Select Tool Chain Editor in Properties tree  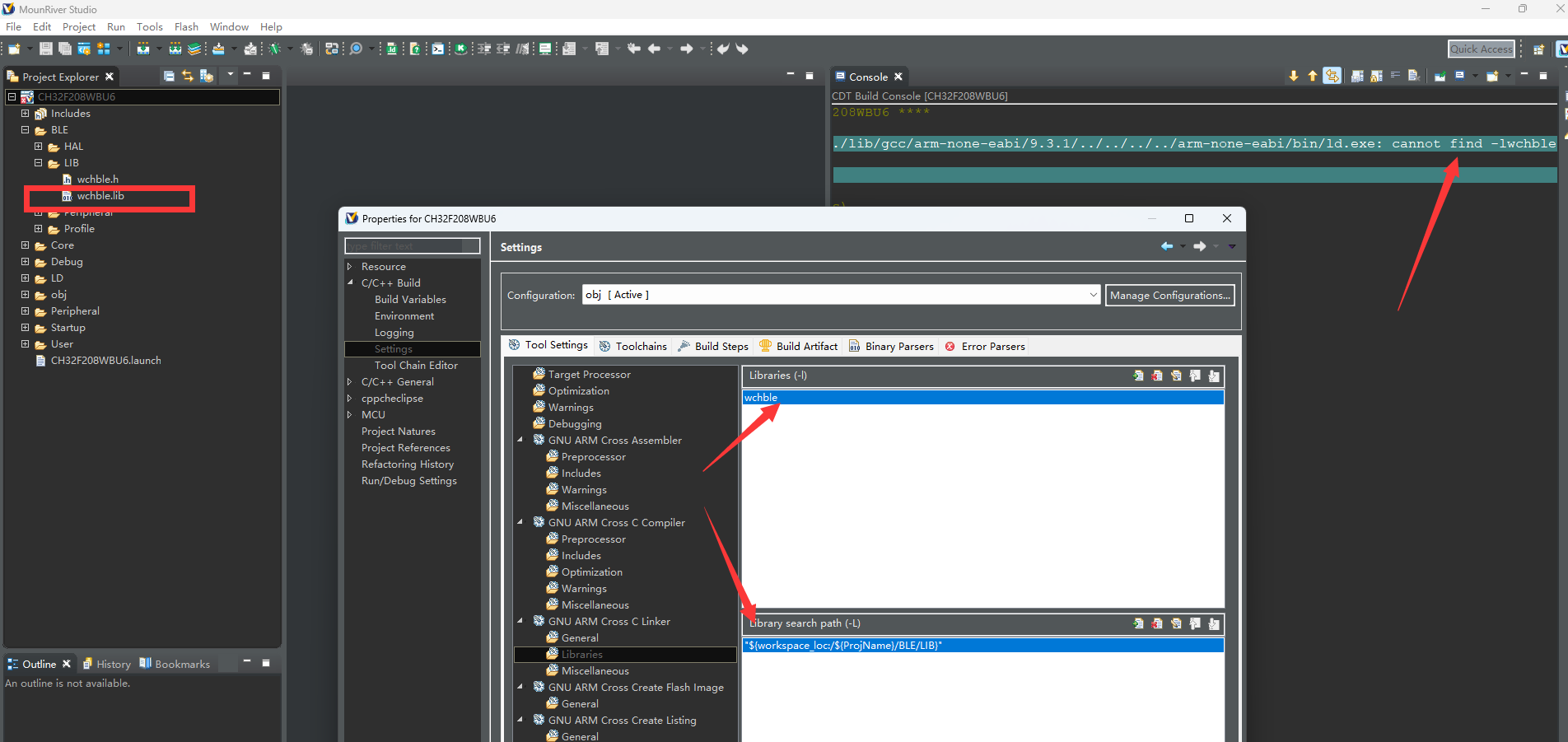pyautogui.click(x=416, y=366)
